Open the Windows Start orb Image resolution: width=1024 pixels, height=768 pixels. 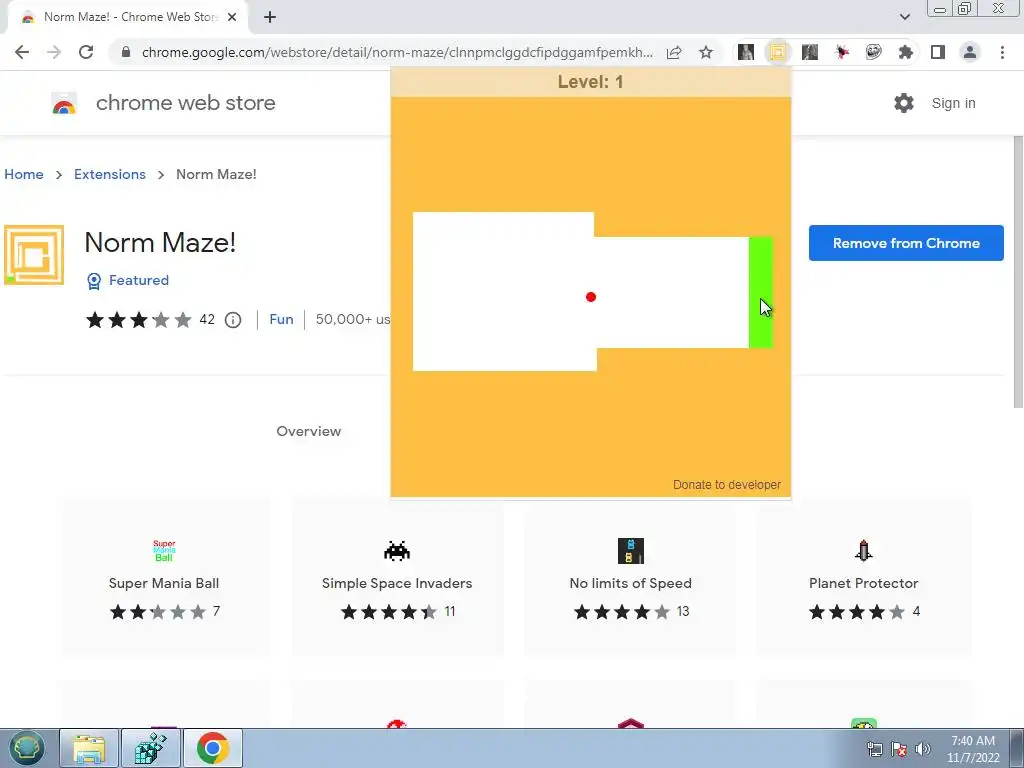26,748
